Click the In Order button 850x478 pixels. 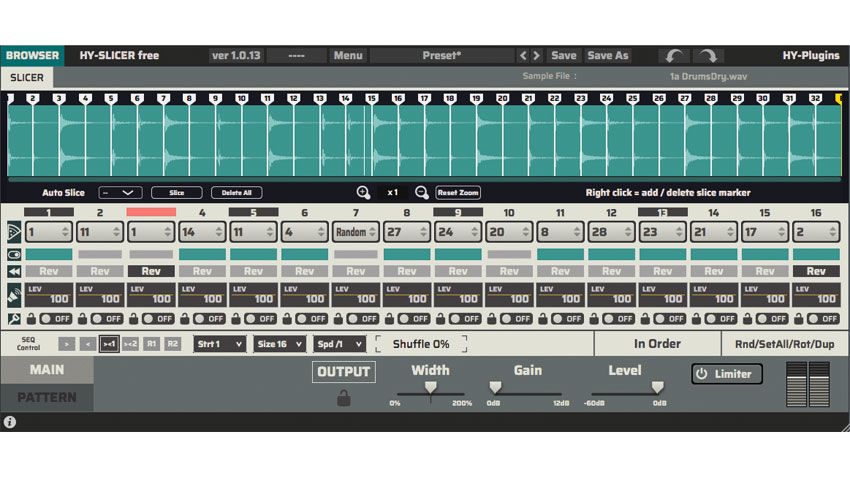(x=658, y=344)
